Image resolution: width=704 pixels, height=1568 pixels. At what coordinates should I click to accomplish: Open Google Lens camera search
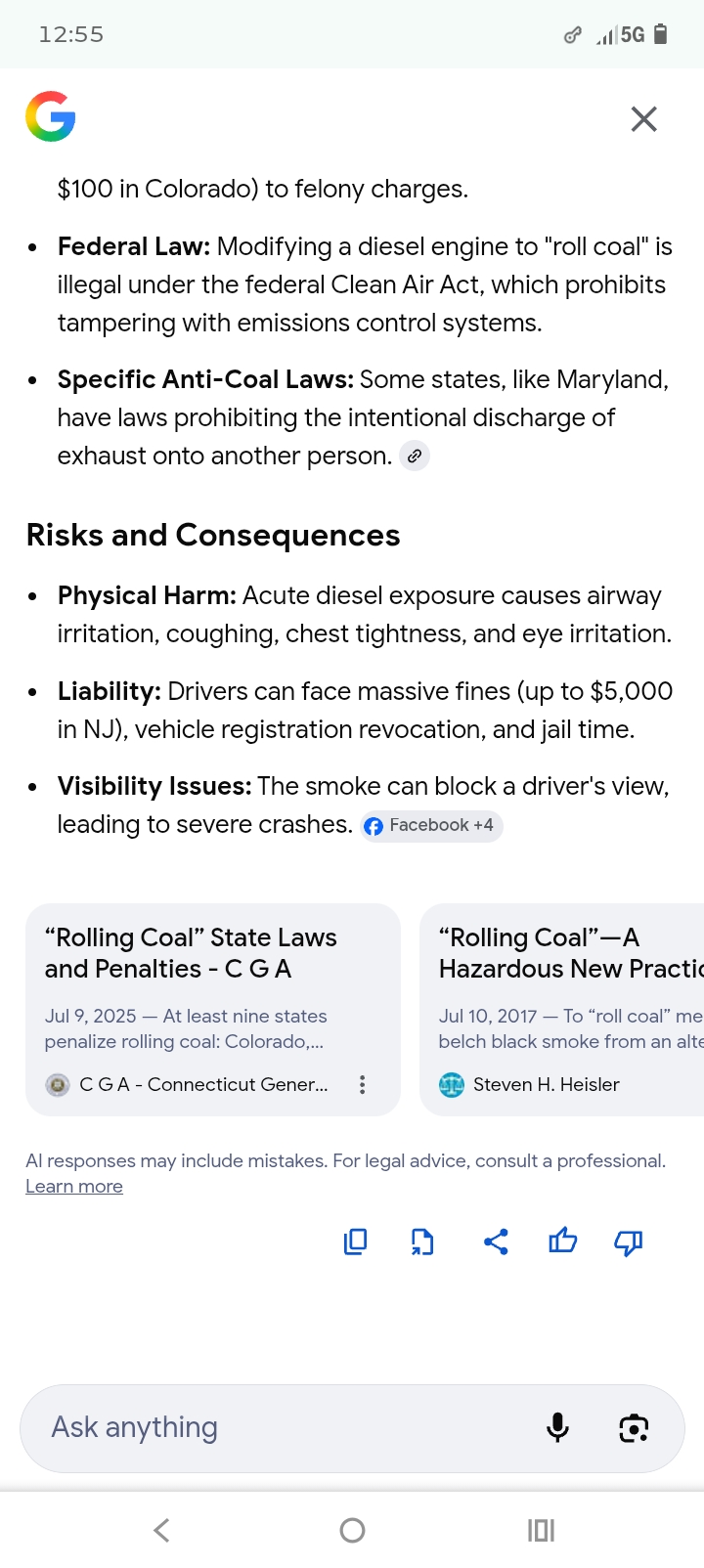point(634,1428)
